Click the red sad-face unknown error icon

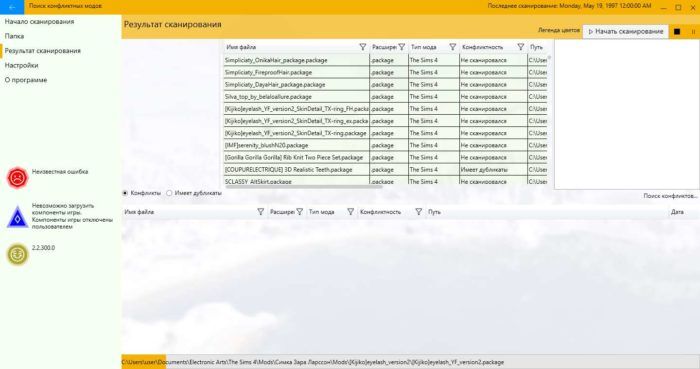click(x=17, y=178)
